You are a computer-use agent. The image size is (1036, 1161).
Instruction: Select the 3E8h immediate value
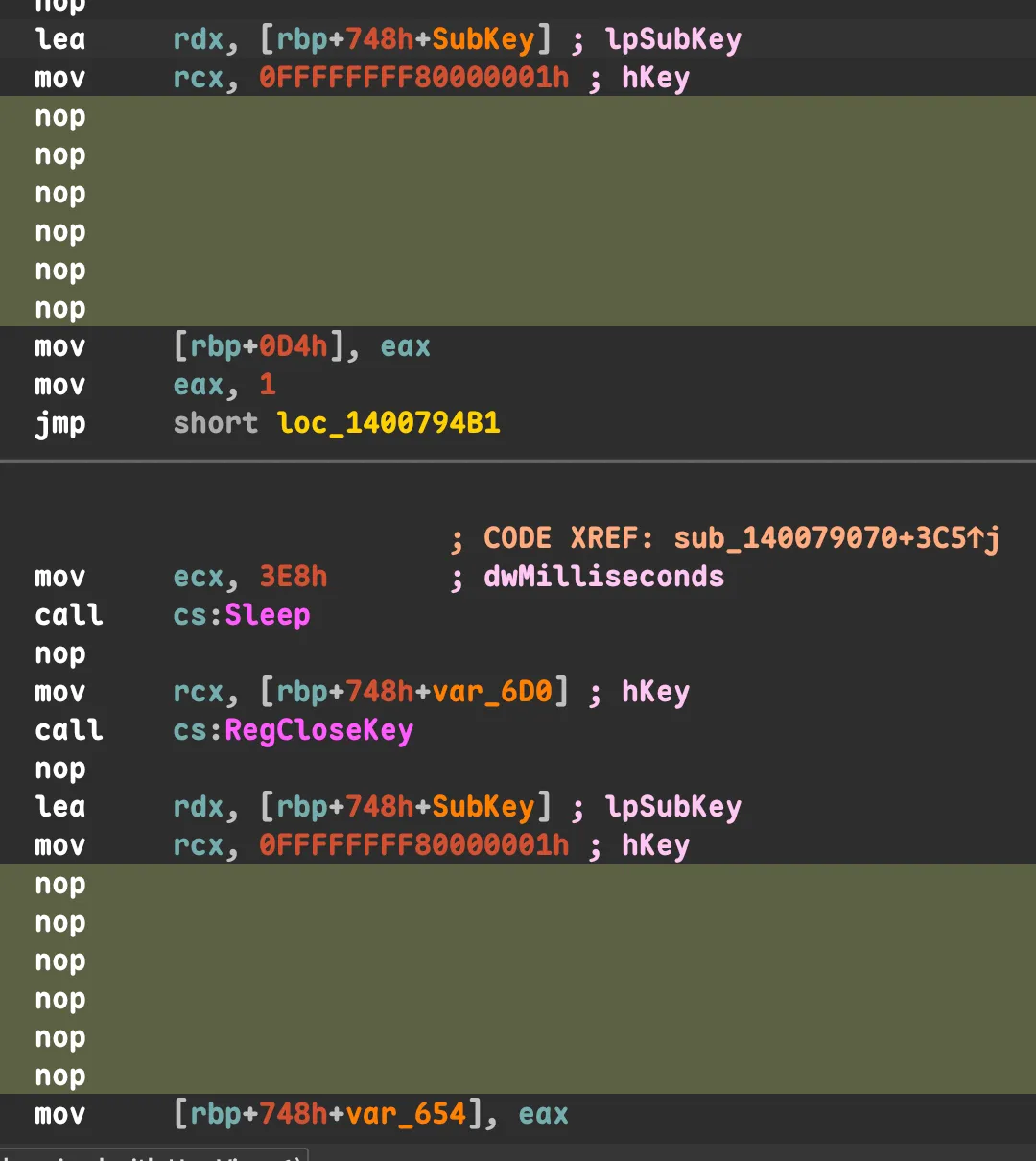(x=293, y=577)
